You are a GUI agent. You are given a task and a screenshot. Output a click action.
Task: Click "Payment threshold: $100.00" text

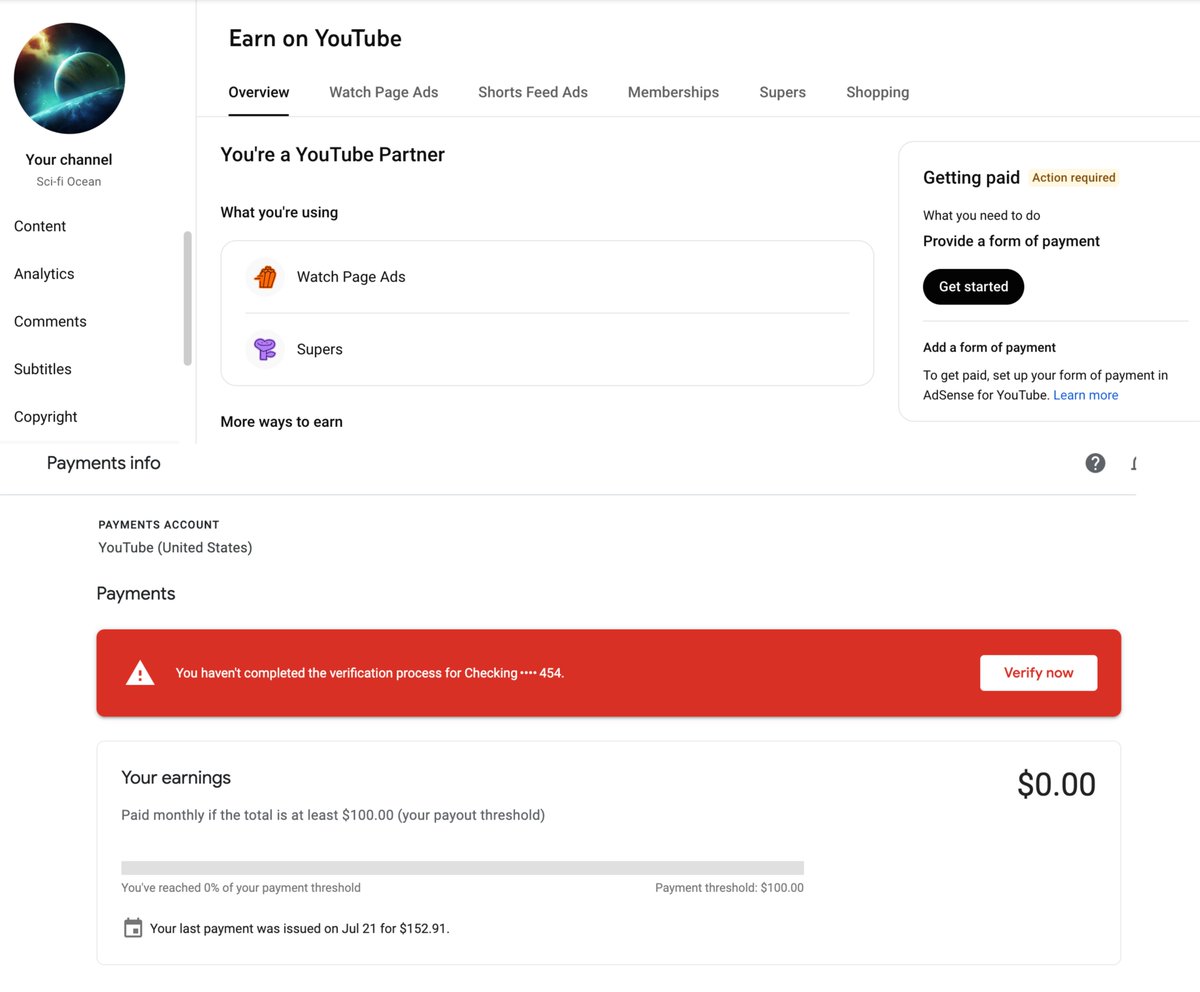coord(729,888)
